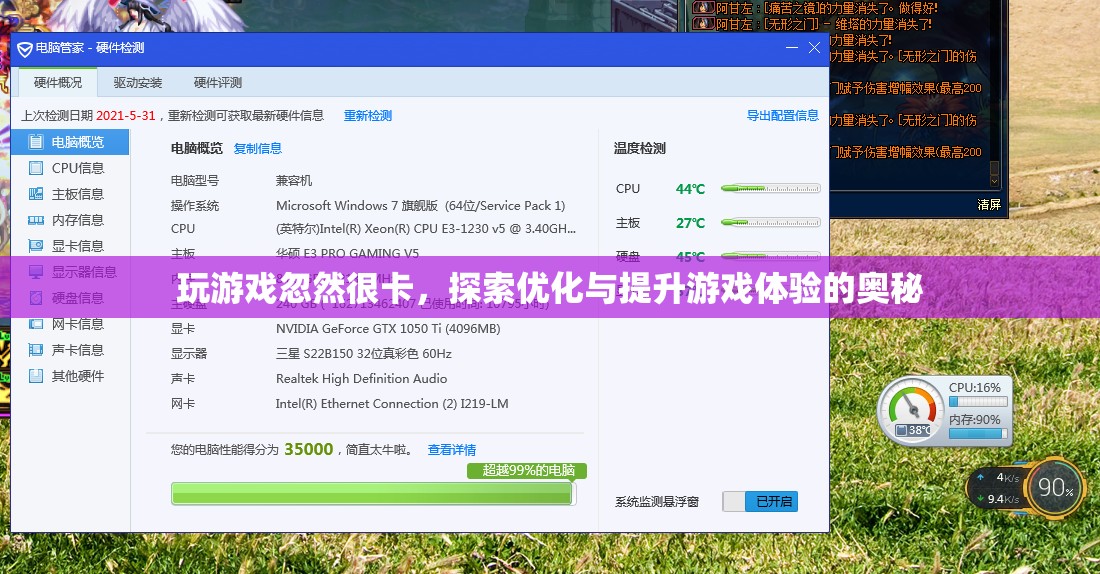The width and height of the screenshot is (1100, 574).
Task: Select 电脑概览 in the sidebar
Action: [70, 142]
